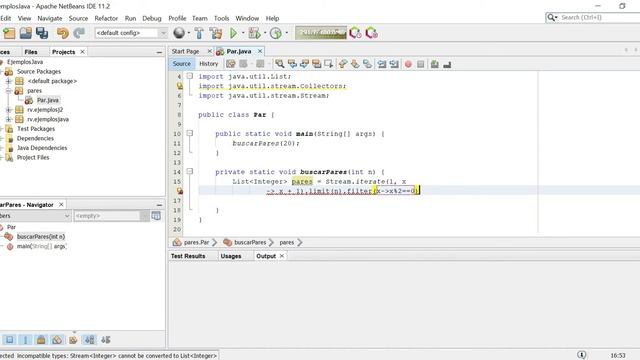Click the Uncomment icon at editor toolbar end
The width and height of the screenshot is (640, 360).
click(447, 64)
